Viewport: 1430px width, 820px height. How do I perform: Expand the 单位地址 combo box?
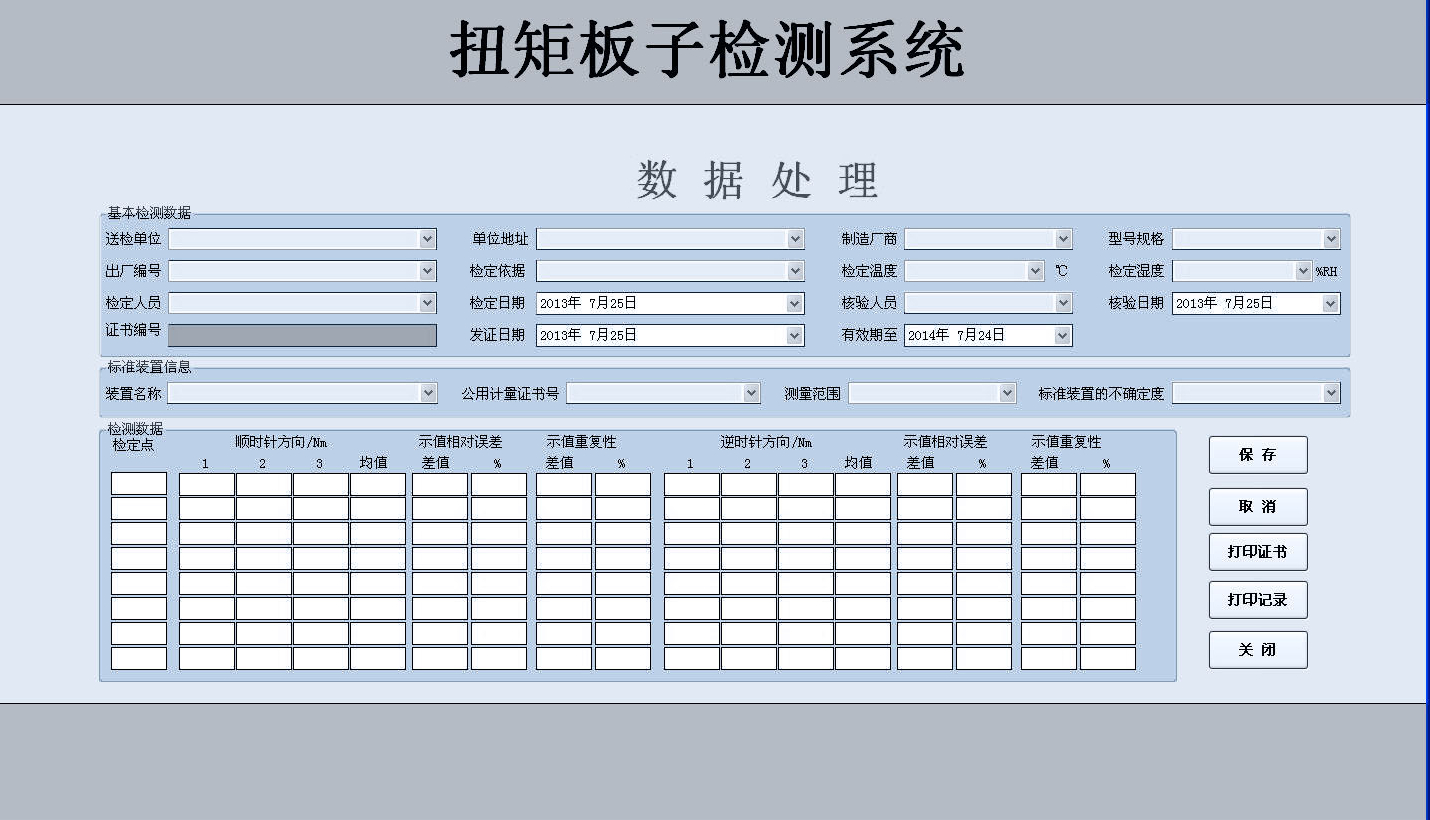pyautogui.click(x=795, y=239)
